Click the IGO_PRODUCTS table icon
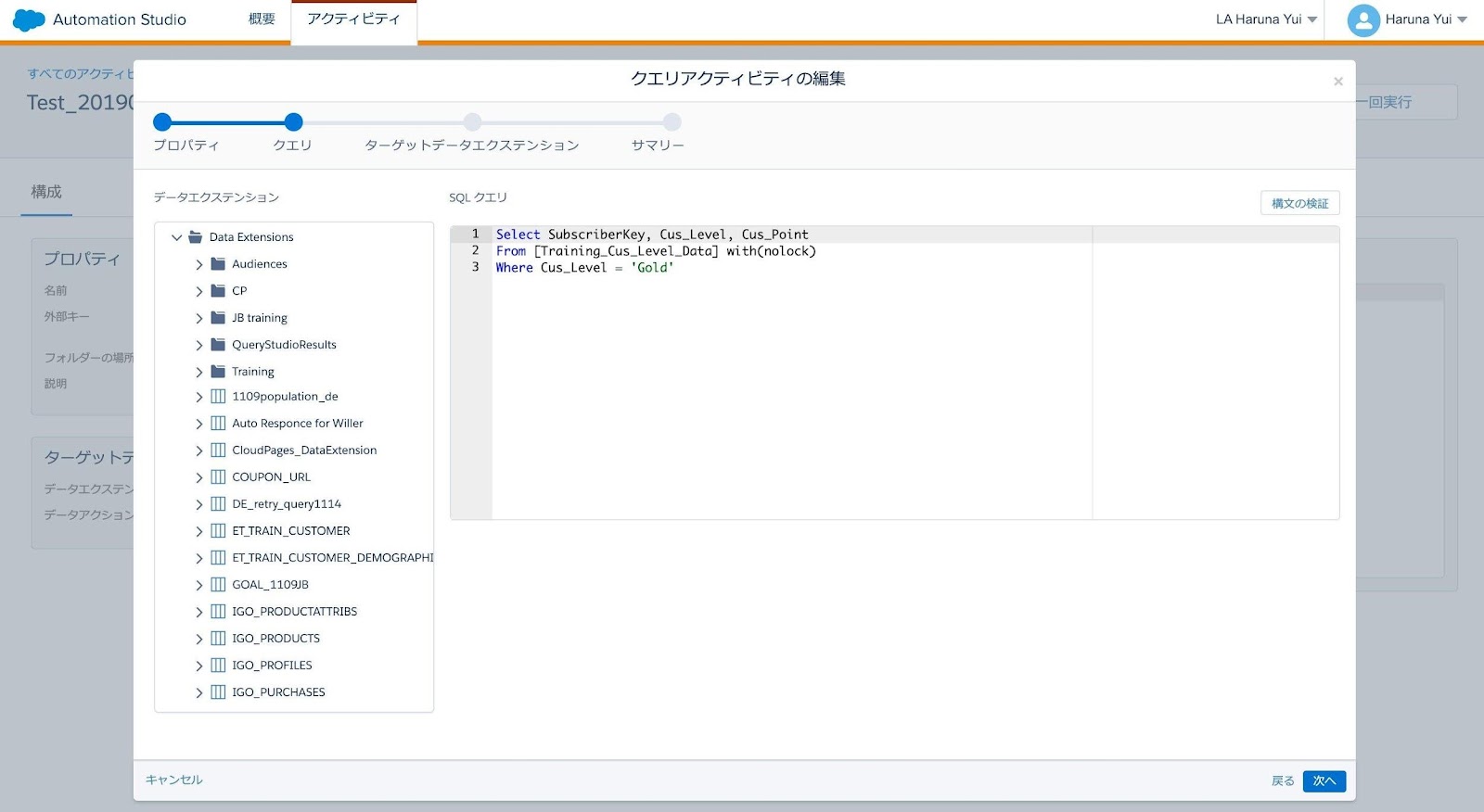The height and width of the screenshot is (812, 1484). coord(218,639)
